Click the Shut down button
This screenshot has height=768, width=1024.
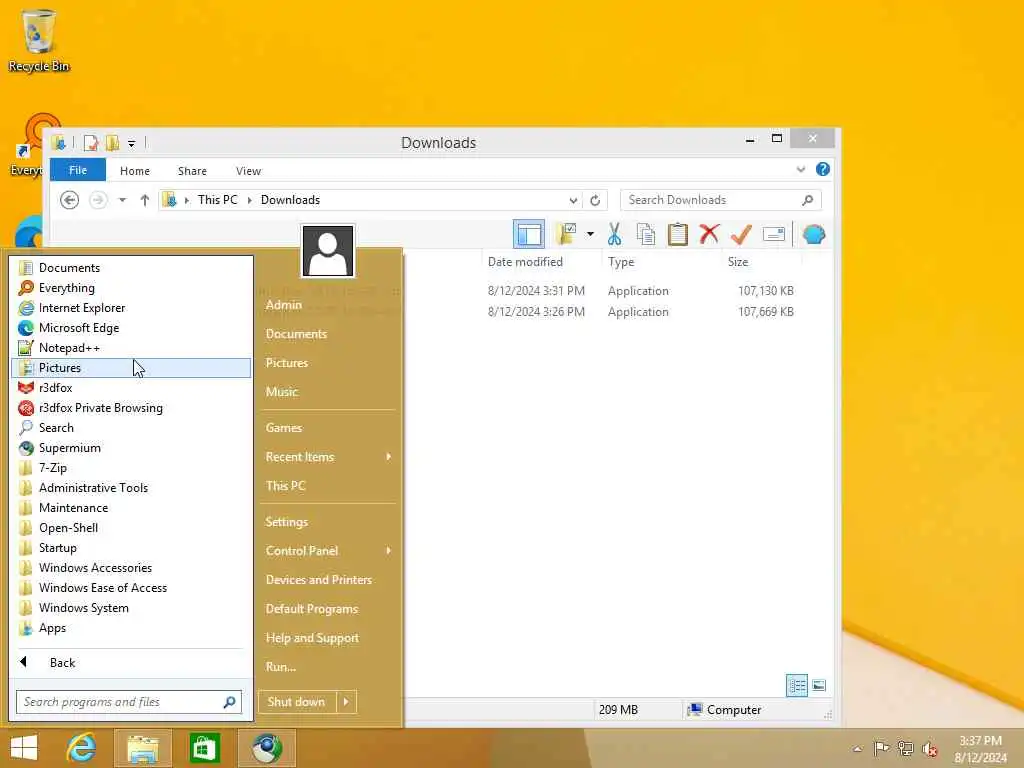pyautogui.click(x=296, y=702)
